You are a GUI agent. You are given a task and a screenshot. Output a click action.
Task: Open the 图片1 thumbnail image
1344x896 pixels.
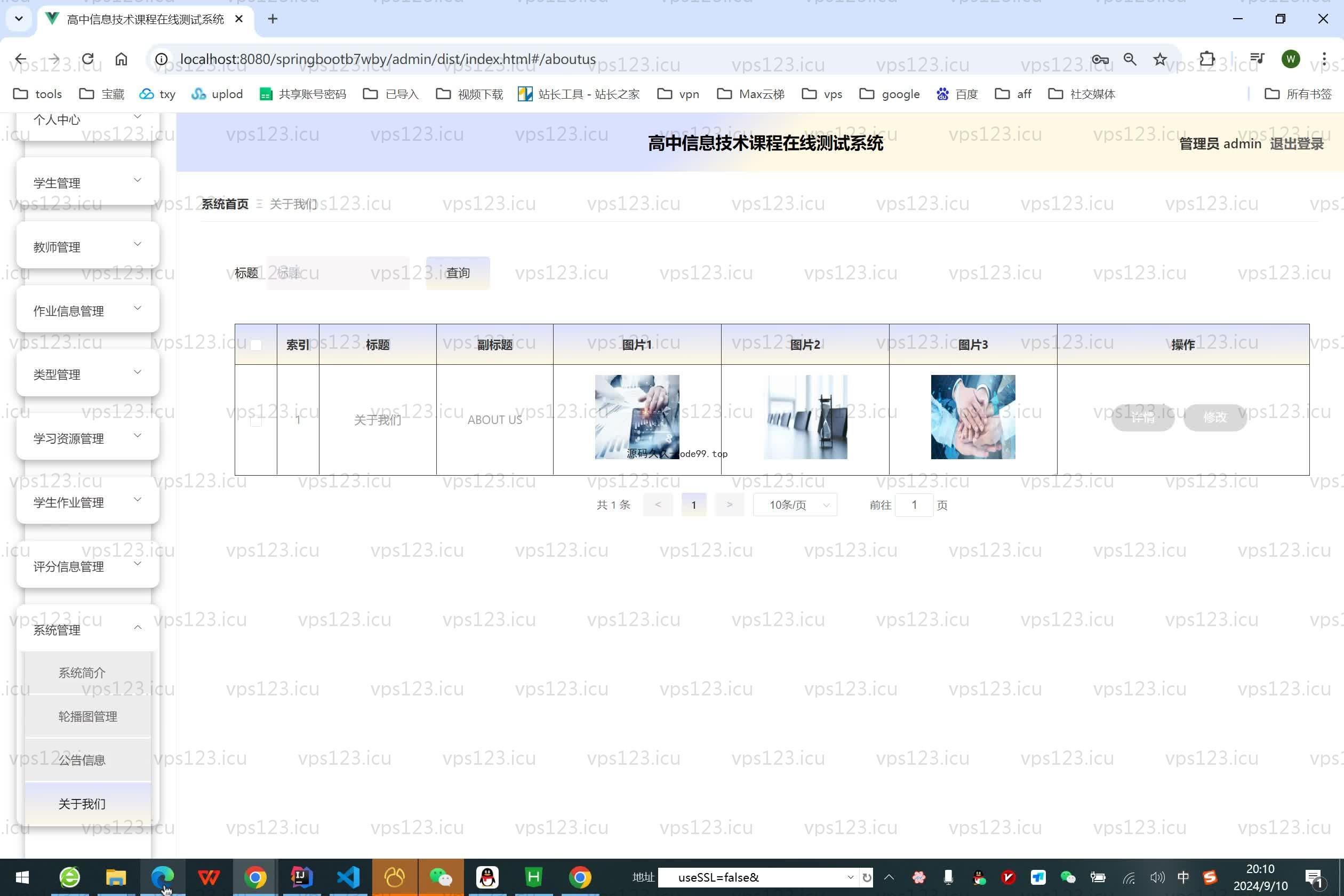(637, 417)
